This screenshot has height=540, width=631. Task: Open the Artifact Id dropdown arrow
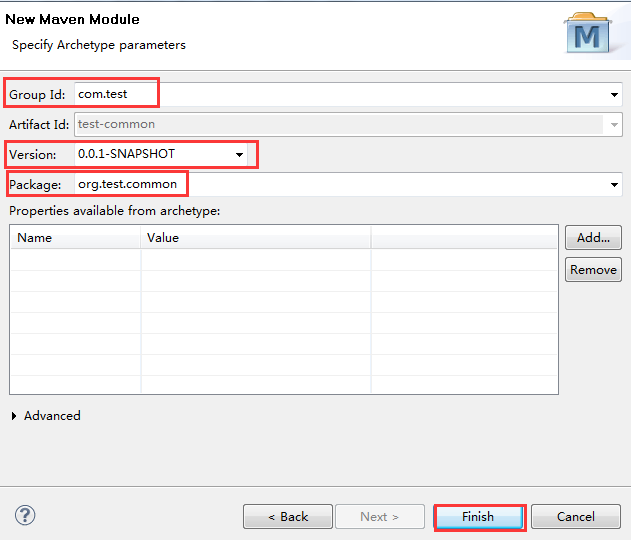(x=614, y=125)
